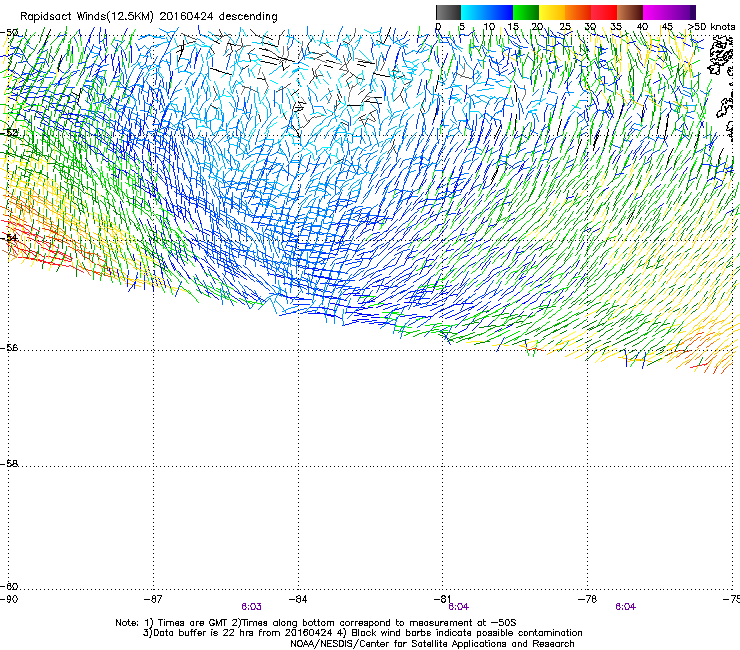Viewport: 740px width, 650px height.
Task: Click the purple 45-50 knots legend segment
Action: pos(682,12)
